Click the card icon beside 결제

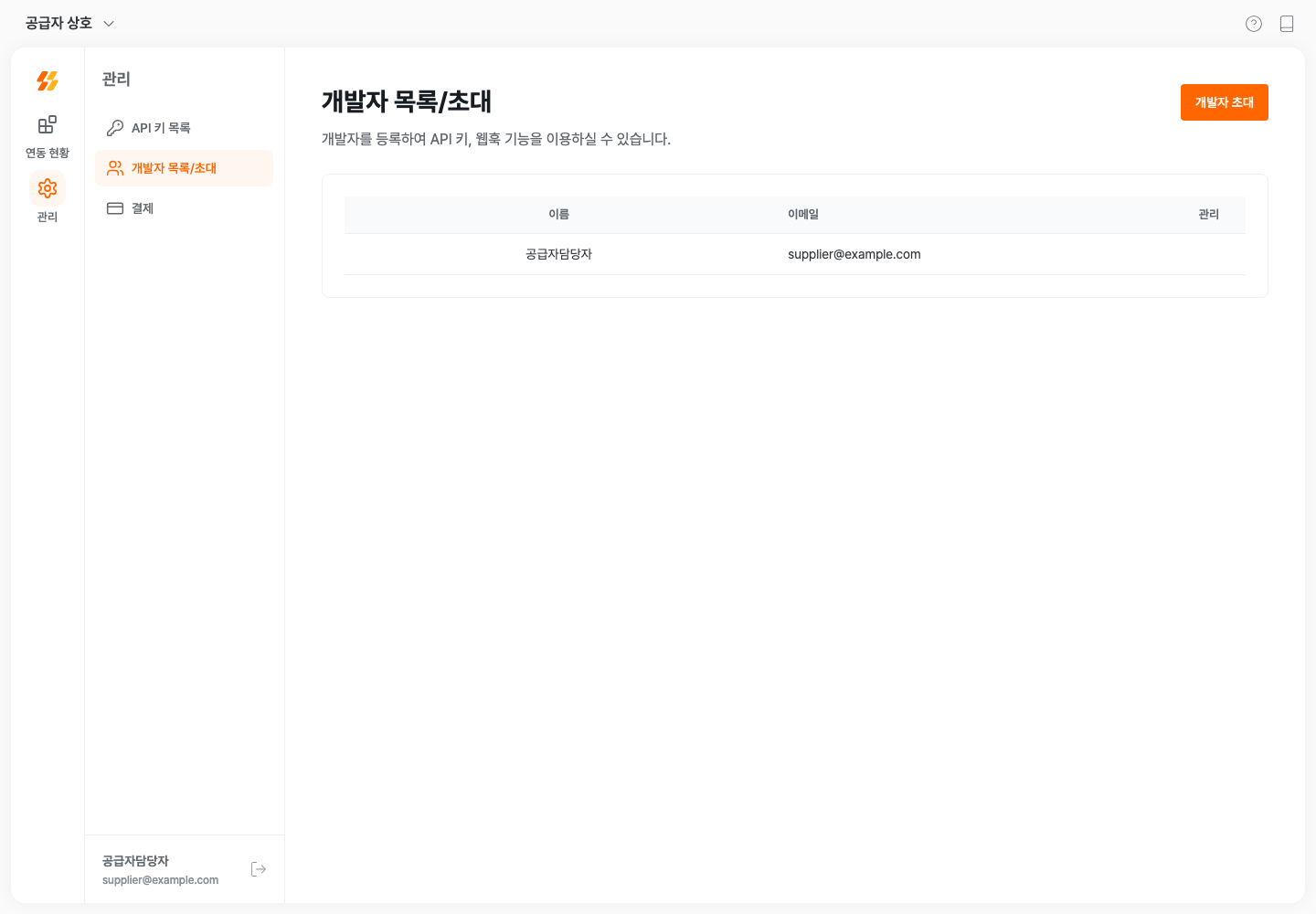(115, 208)
